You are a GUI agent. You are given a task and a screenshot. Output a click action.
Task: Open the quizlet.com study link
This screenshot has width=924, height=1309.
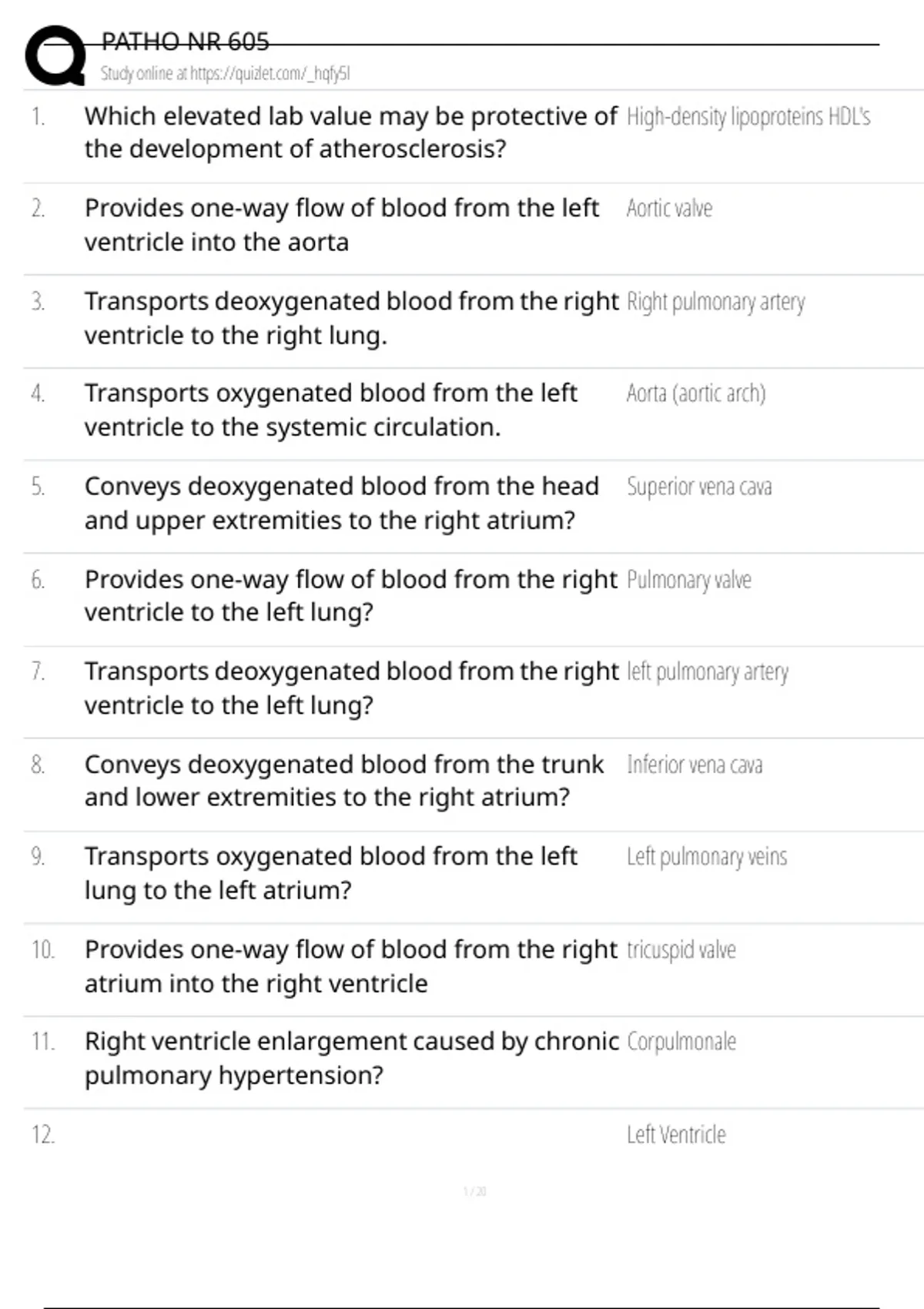coord(225,74)
